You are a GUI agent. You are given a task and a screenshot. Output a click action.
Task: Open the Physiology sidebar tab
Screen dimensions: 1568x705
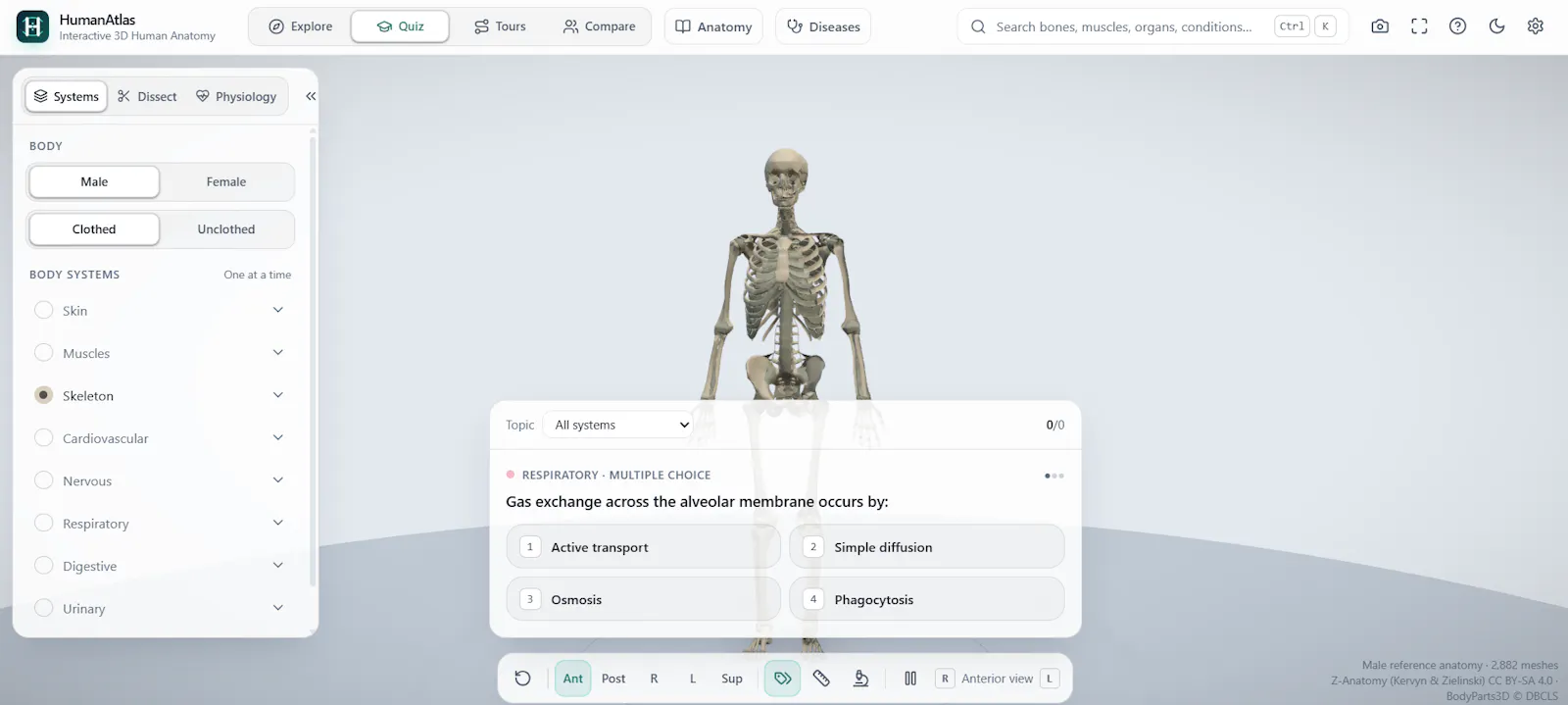point(236,96)
